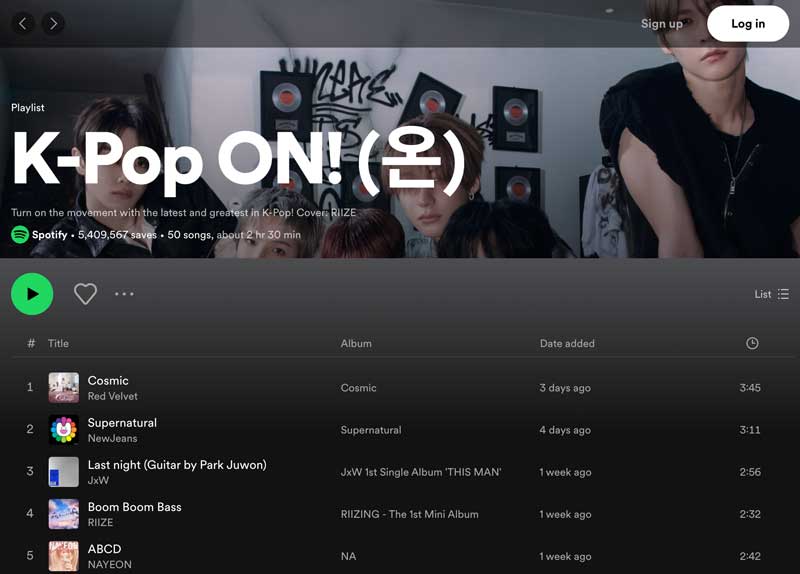
Task: Click the ABCD NAYEON cover art
Action: click(x=64, y=556)
